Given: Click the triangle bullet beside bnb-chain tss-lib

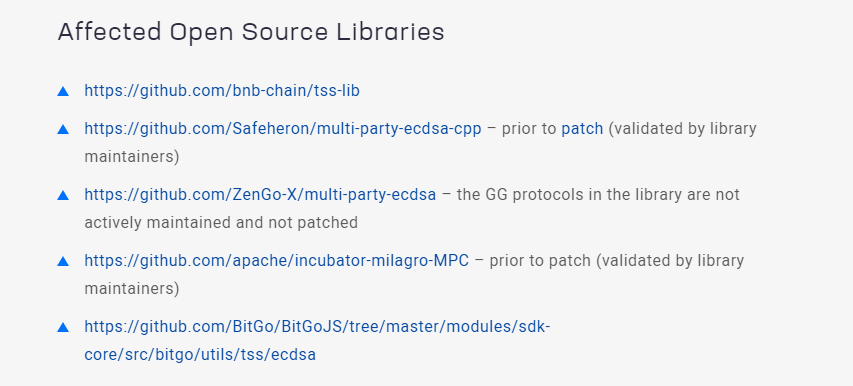Looking at the screenshot, I should (x=63, y=91).
